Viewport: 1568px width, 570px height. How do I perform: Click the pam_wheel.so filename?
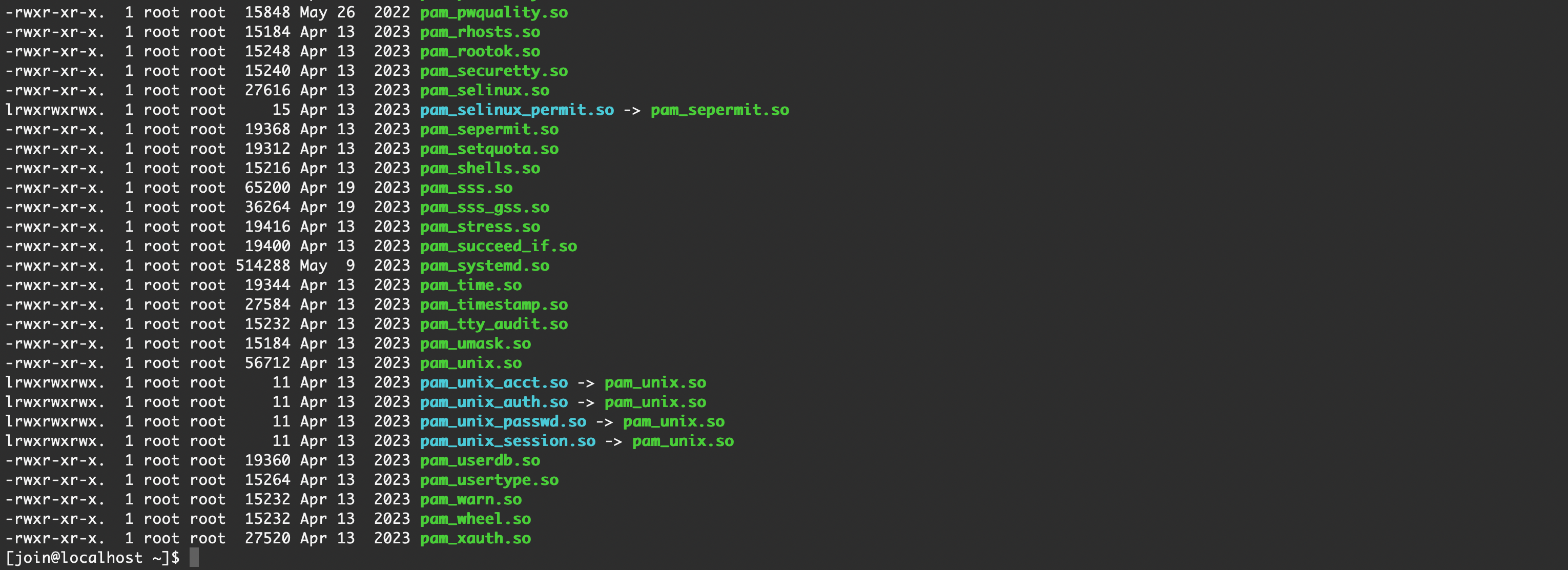476,519
